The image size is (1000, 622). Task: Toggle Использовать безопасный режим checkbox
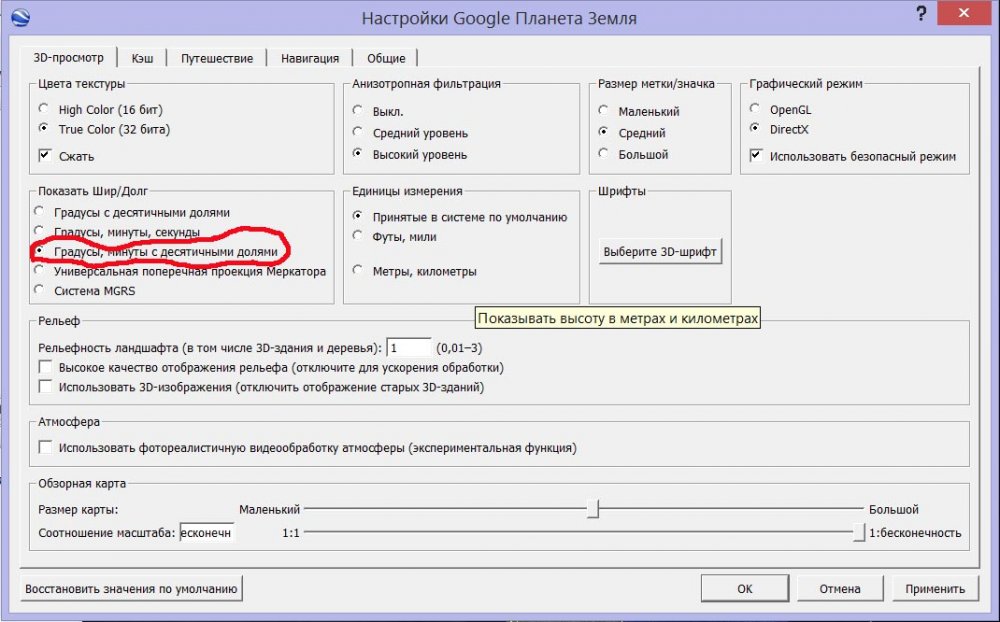coord(853,156)
